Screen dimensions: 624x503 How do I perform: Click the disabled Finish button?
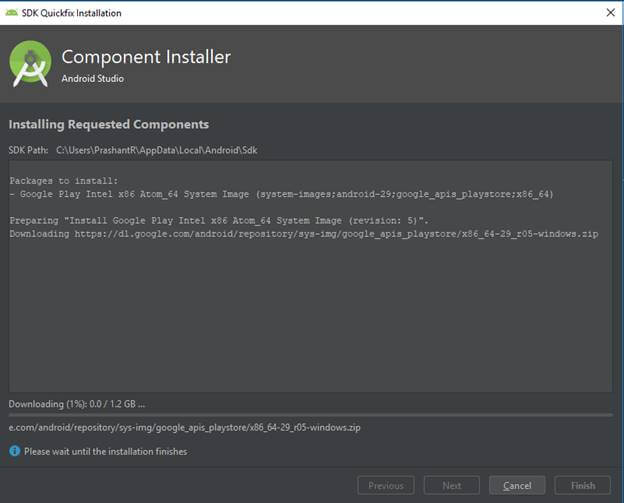pyautogui.click(x=583, y=485)
